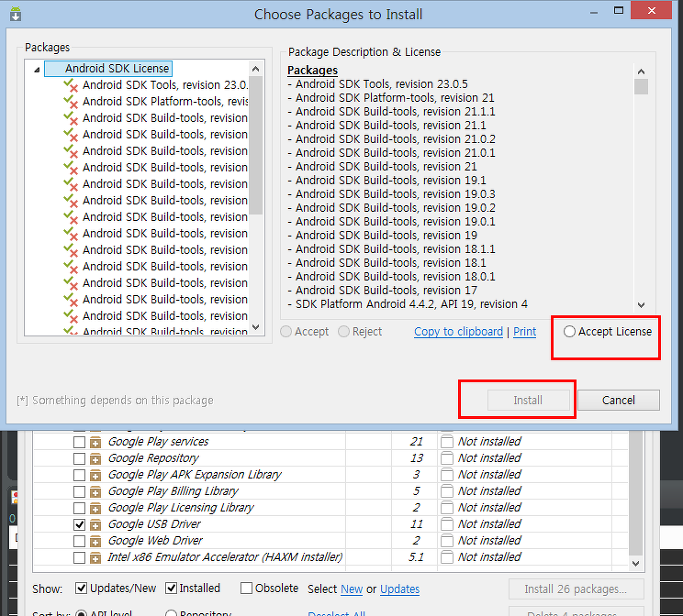Toggle the Updates/New show checkbox

point(81,588)
